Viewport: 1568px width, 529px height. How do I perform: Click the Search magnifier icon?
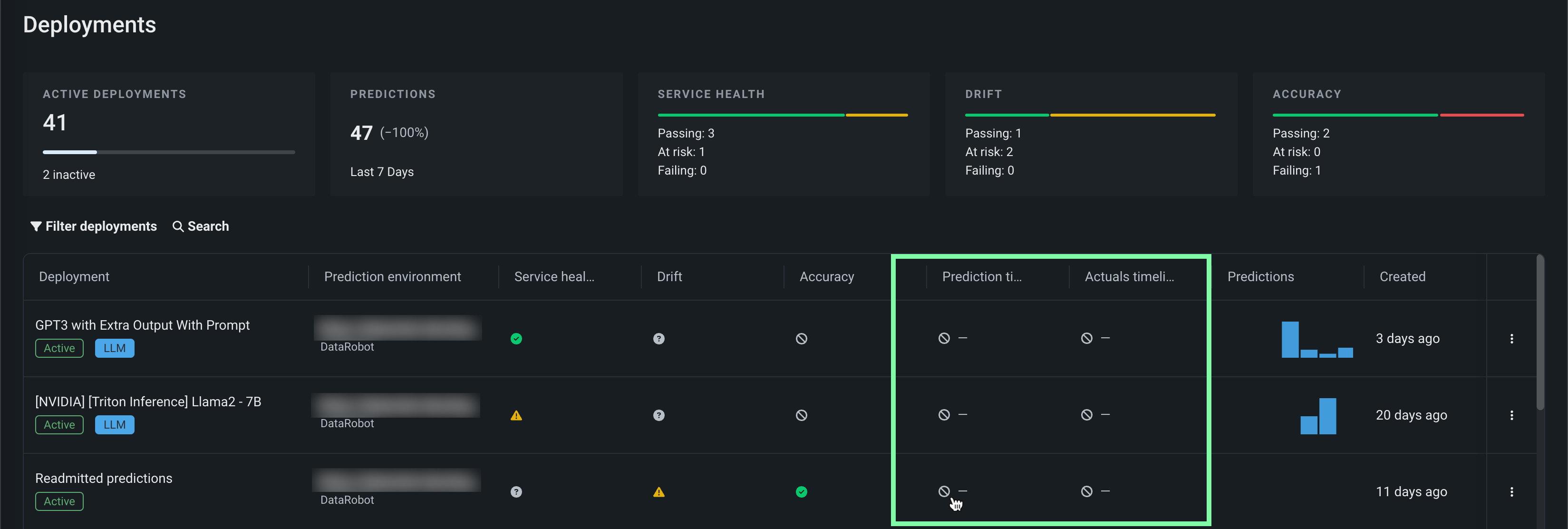178,226
